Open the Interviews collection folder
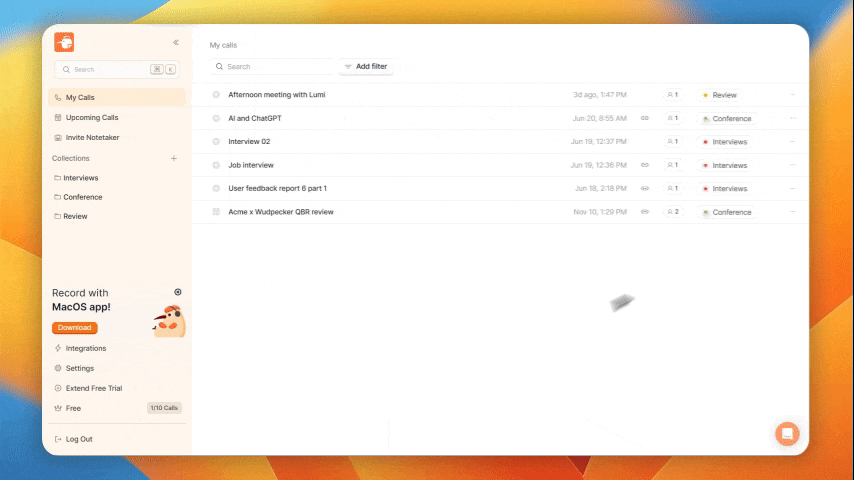The height and width of the screenshot is (480, 854). point(76,178)
